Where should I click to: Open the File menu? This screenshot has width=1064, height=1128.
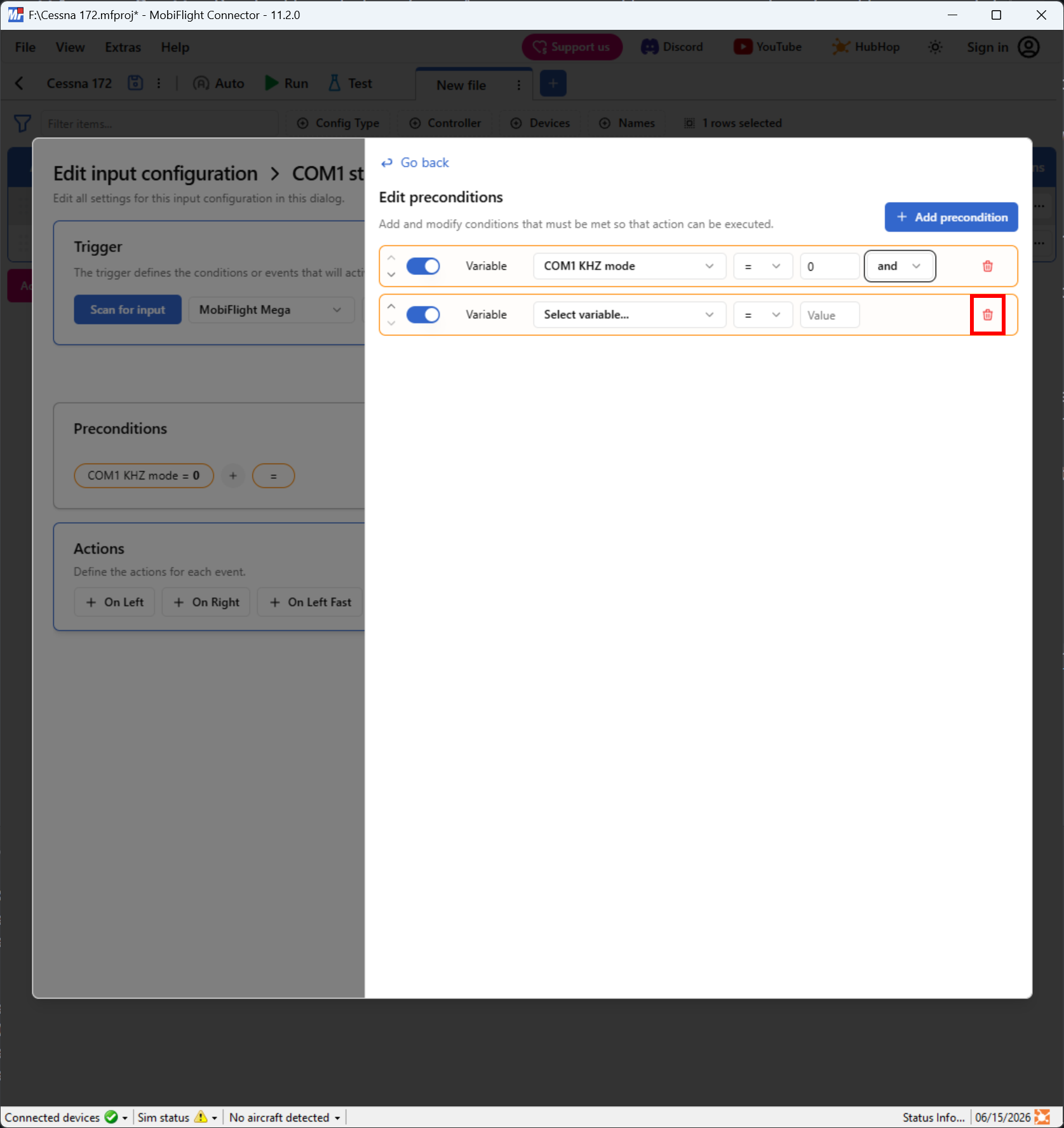[x=25, y=48]
